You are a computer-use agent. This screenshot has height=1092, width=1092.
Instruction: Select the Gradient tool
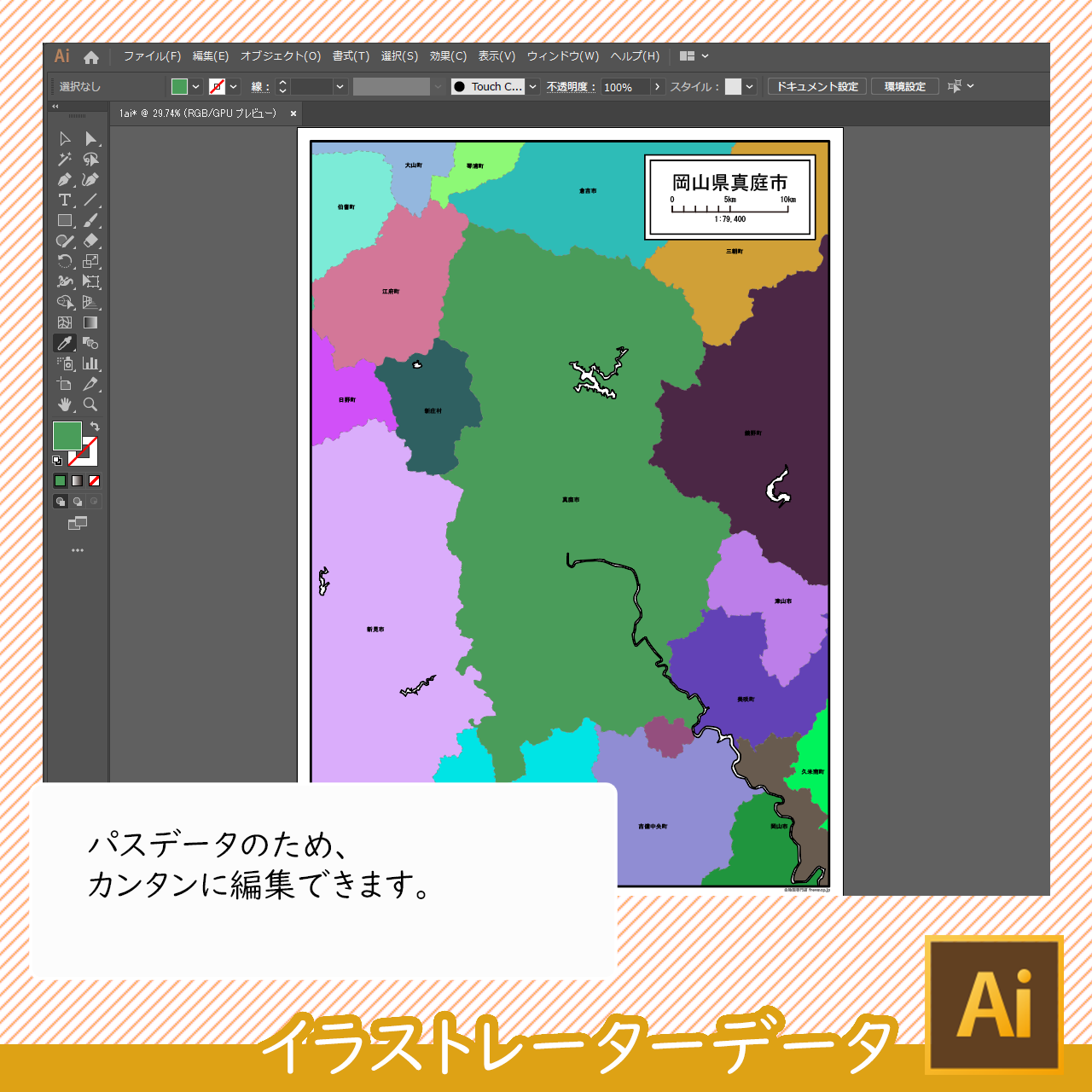coord(90,322)
